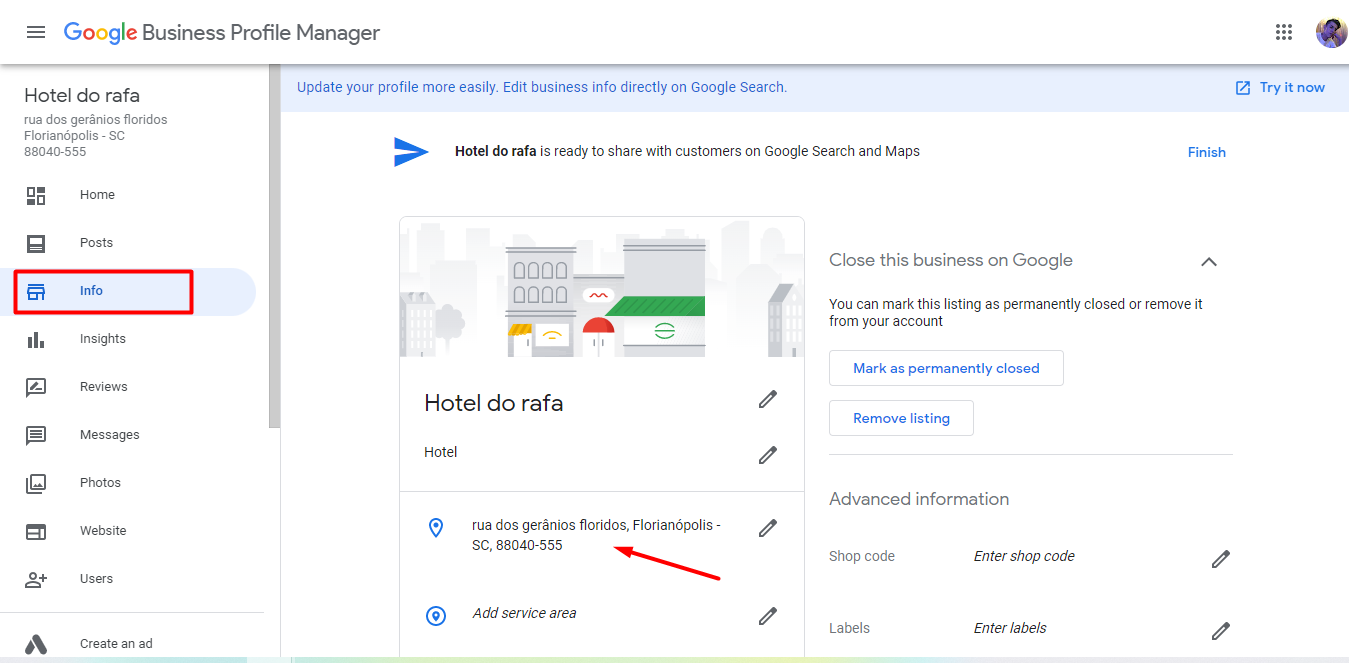This screenshot has height=663, width=1349.
Task: Click Mark as permanently closed button
Action: tap(946, 368)
